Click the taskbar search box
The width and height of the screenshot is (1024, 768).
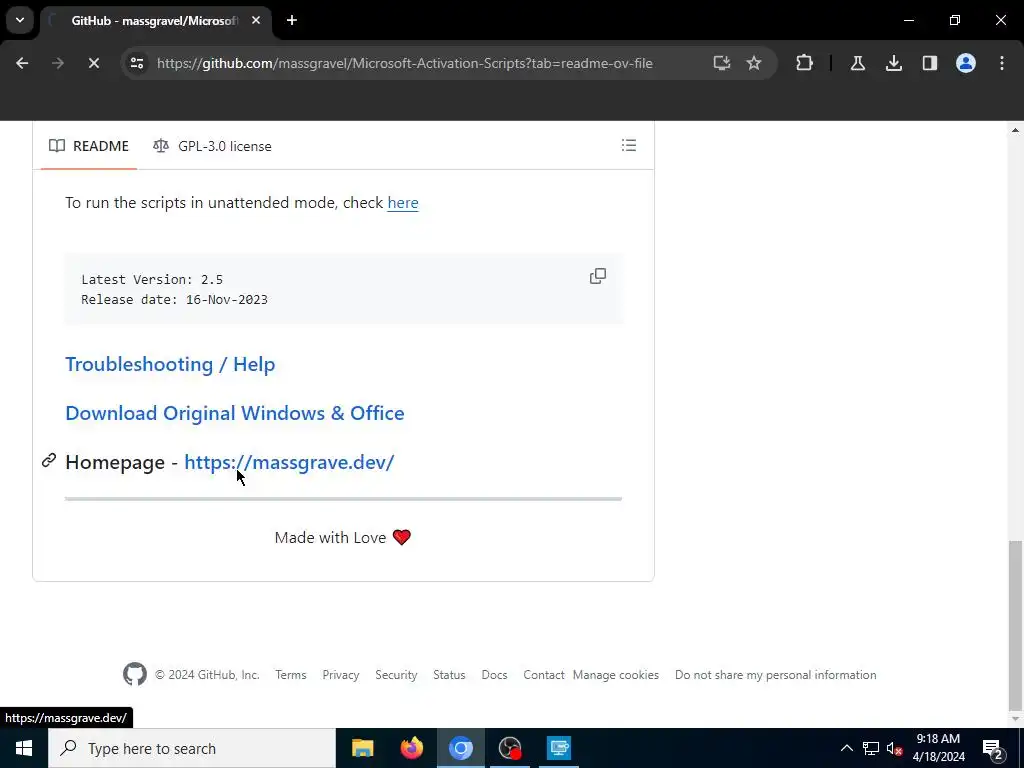[192, 748]
